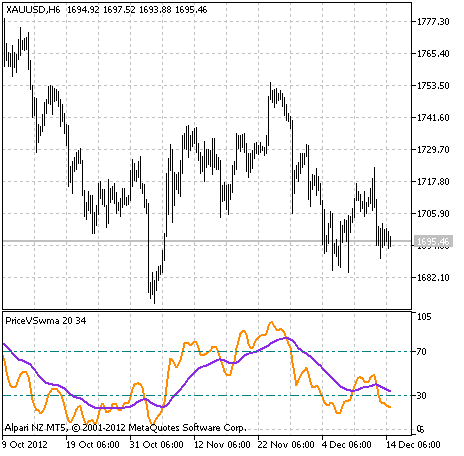Image resolution: width=464 pixels, height=456 pixels.
Task: Click the Alpari NZ MT5 copyright text
Action: point(126,428)
